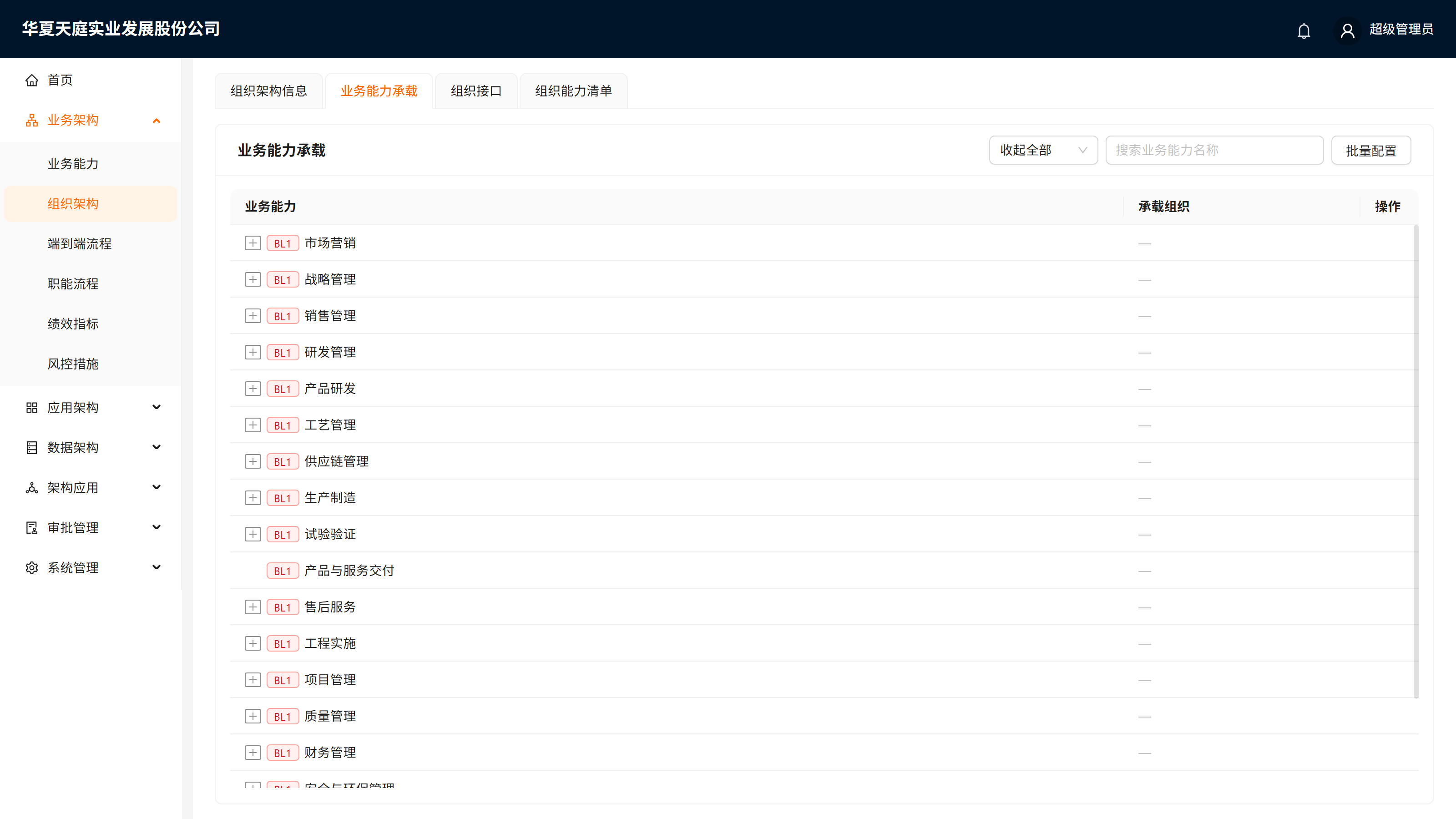Expand the 产品研发 row

253,389
